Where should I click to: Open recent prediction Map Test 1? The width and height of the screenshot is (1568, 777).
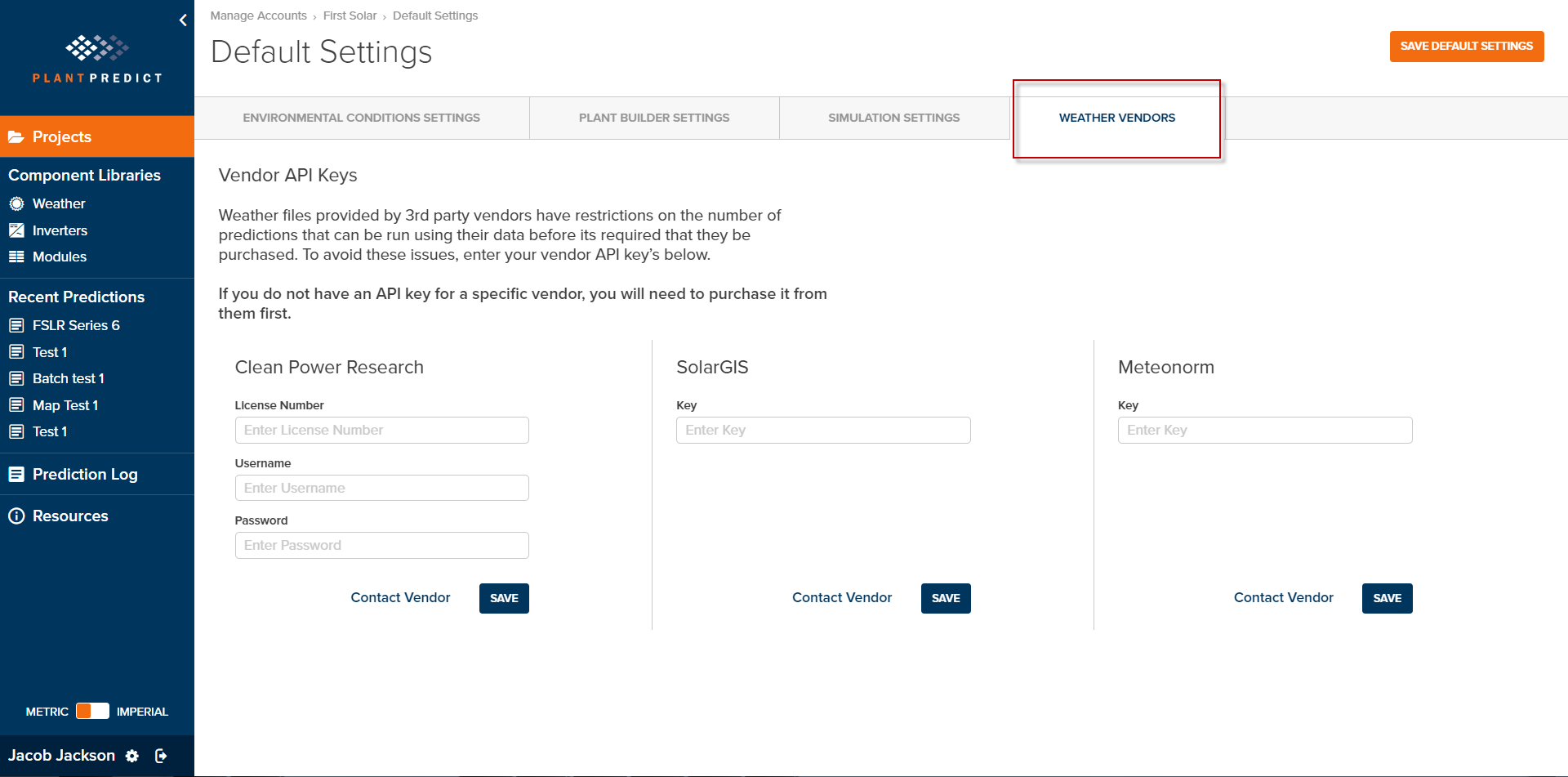(x=65, y=405)
